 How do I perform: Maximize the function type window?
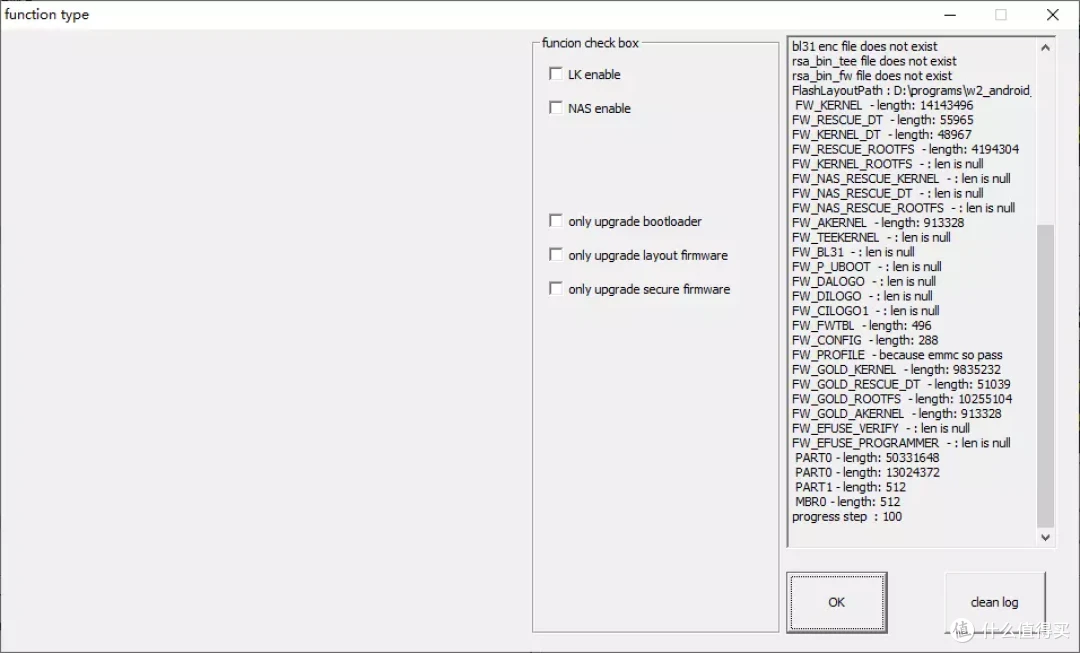click(1000, 15)
